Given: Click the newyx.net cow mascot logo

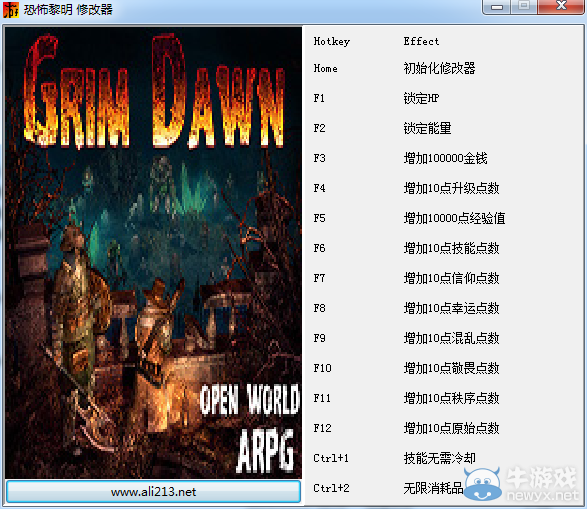Looking at the screenshot, I should 483,484.
